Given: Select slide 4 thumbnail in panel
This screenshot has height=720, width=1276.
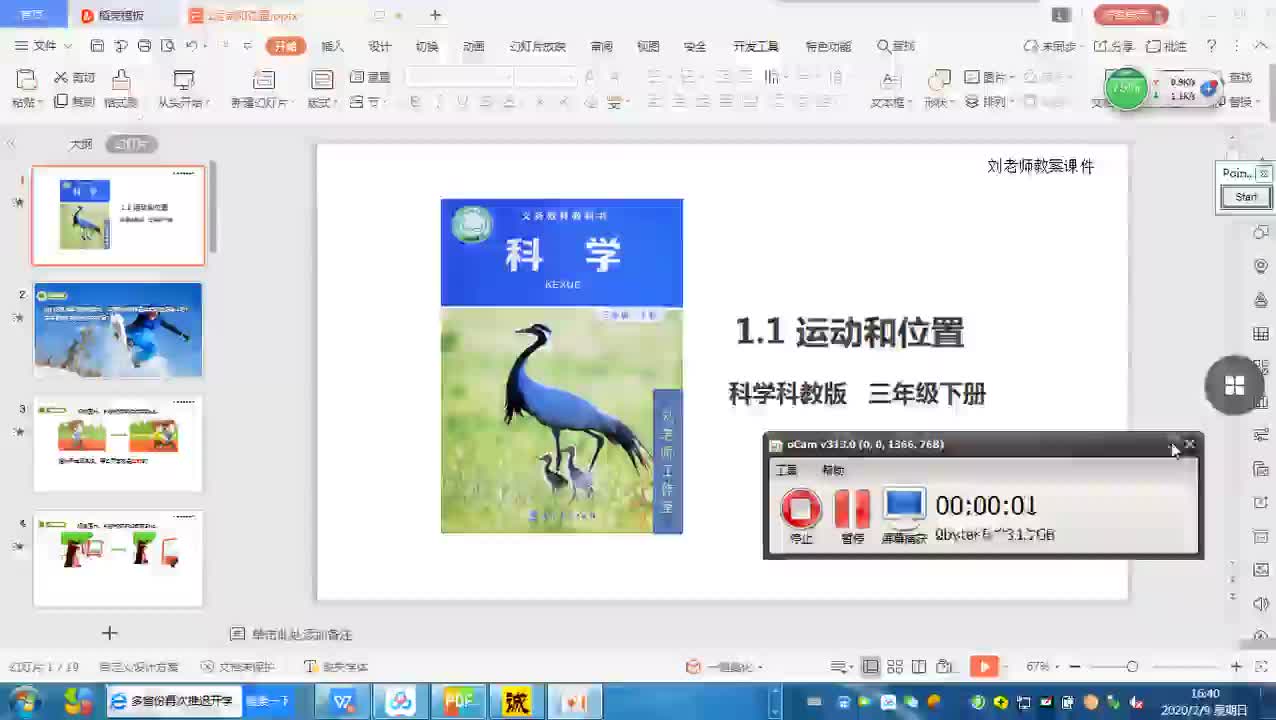Looking at the screenshot, I should pos(118,558).
